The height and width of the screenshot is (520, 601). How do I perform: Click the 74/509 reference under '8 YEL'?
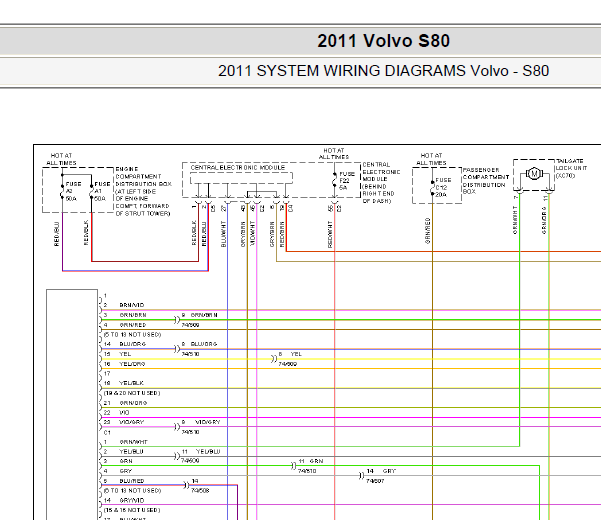pyautogui.click(x=287, y=364)
